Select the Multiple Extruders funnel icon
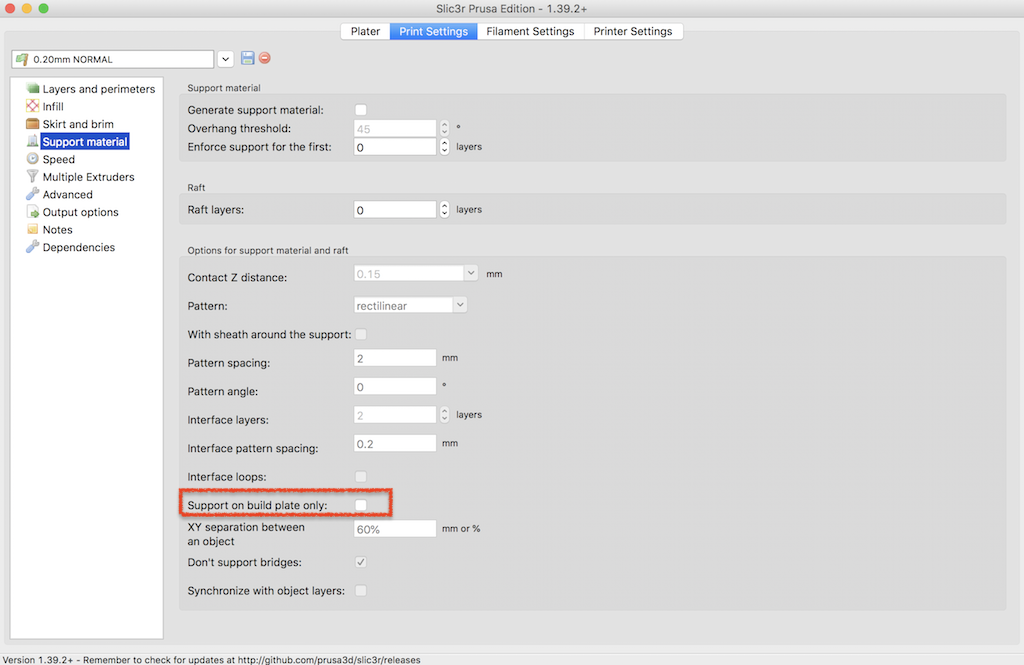Screen dimensions: 1024x665 coord(33,177)
